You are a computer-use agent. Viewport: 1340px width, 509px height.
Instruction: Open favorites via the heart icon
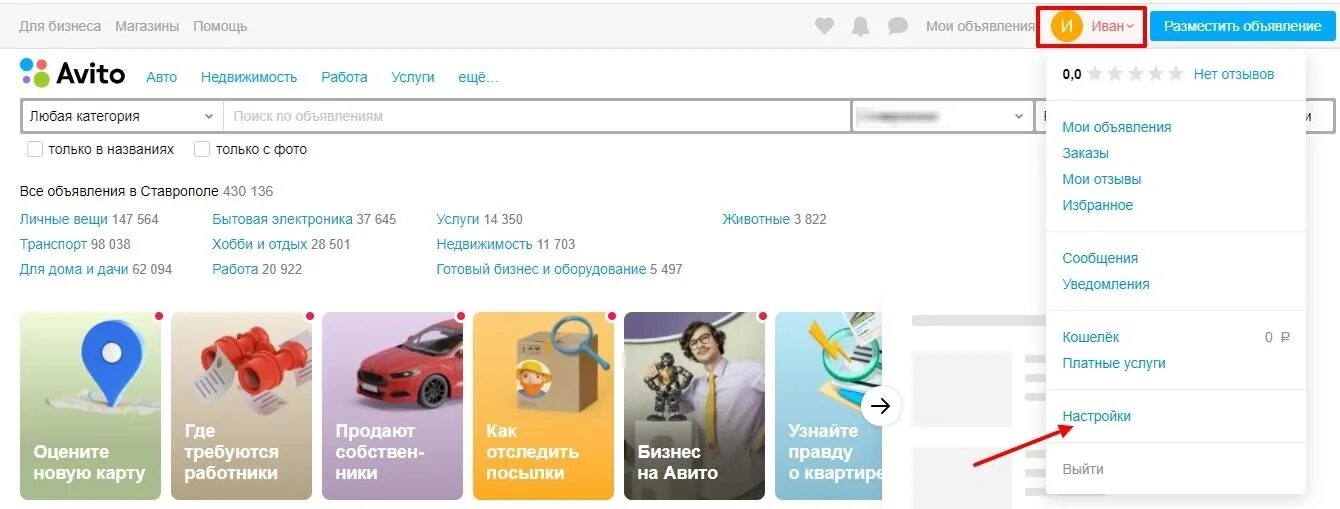pyautogui.click(x=824, y=26)
